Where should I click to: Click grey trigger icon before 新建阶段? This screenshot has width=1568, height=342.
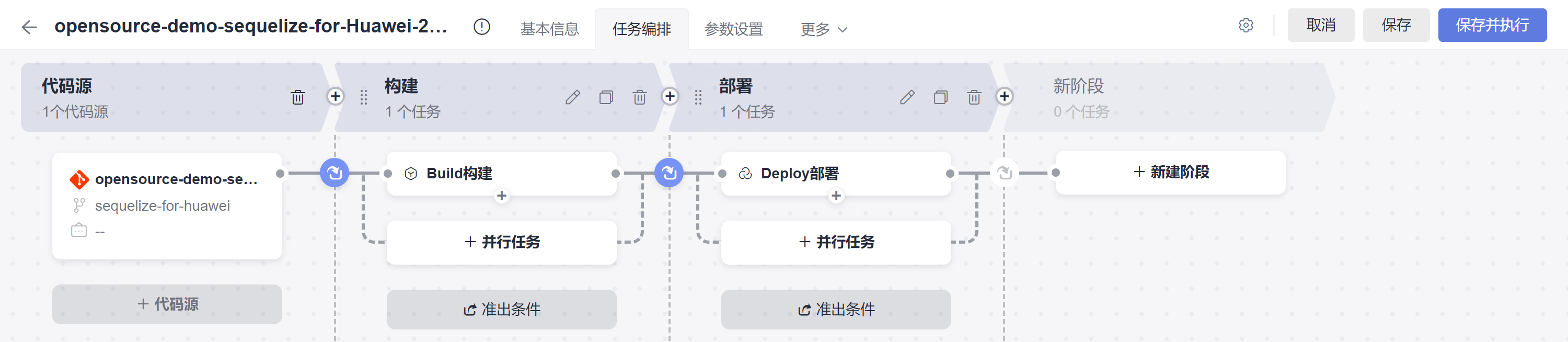click(x=1005, y=174)
